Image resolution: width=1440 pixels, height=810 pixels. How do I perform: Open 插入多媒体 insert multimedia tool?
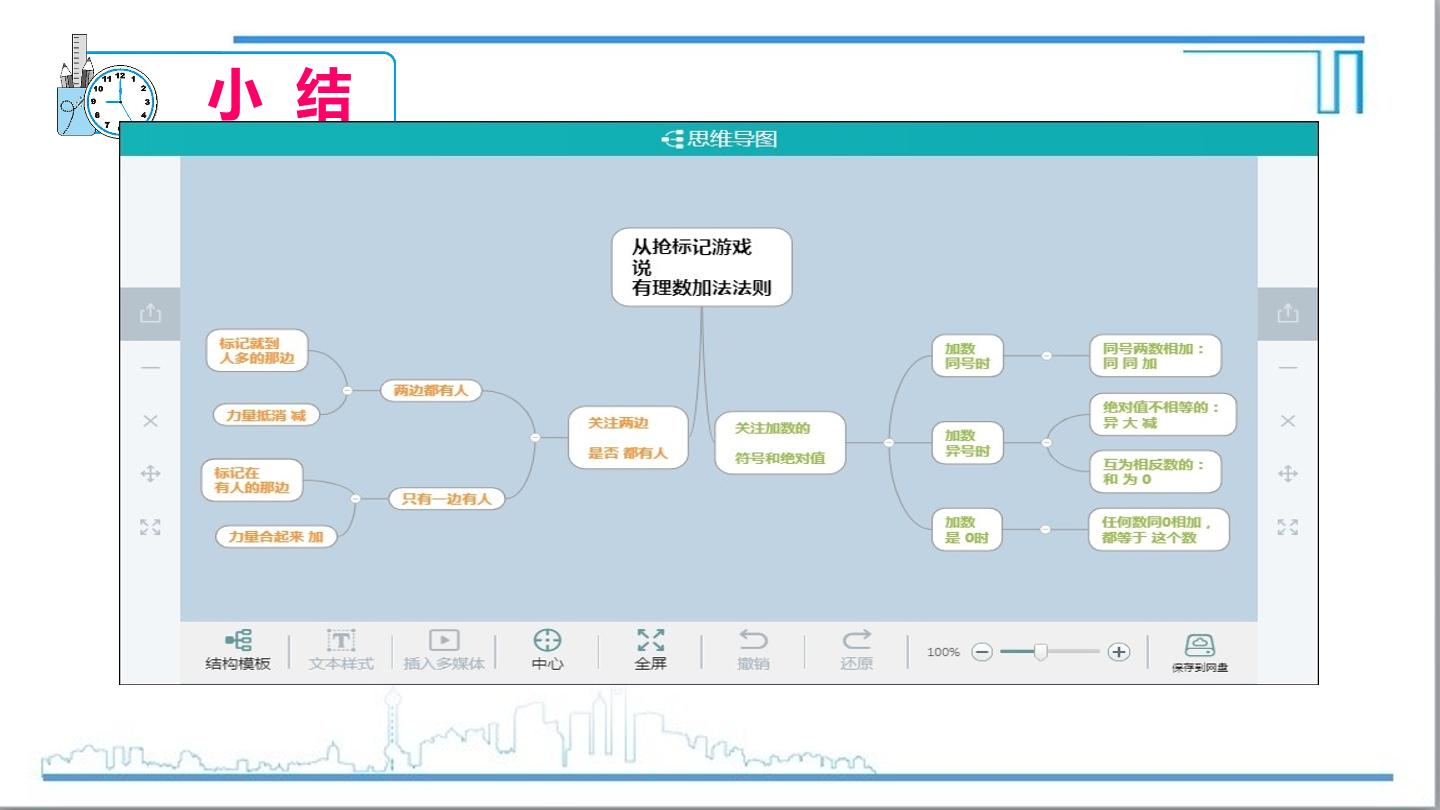pos(444,650)
